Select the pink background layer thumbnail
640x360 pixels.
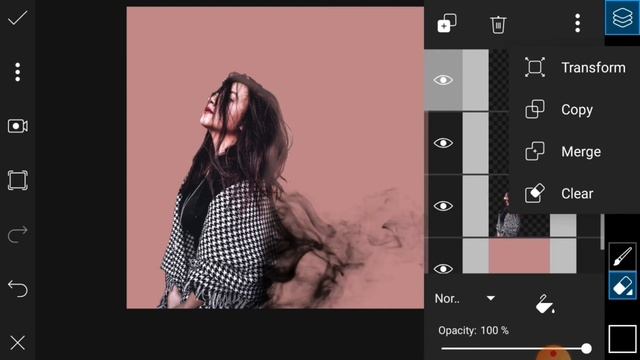519,256
